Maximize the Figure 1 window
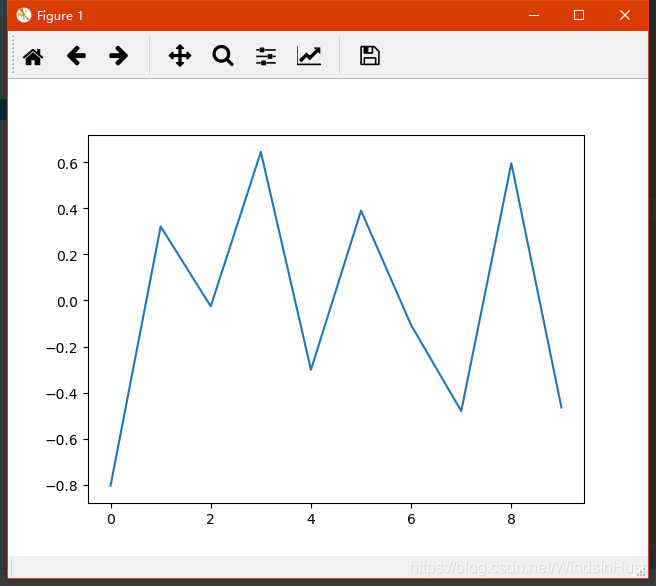This screenshot has width=656, height=586. click(579, 15)
